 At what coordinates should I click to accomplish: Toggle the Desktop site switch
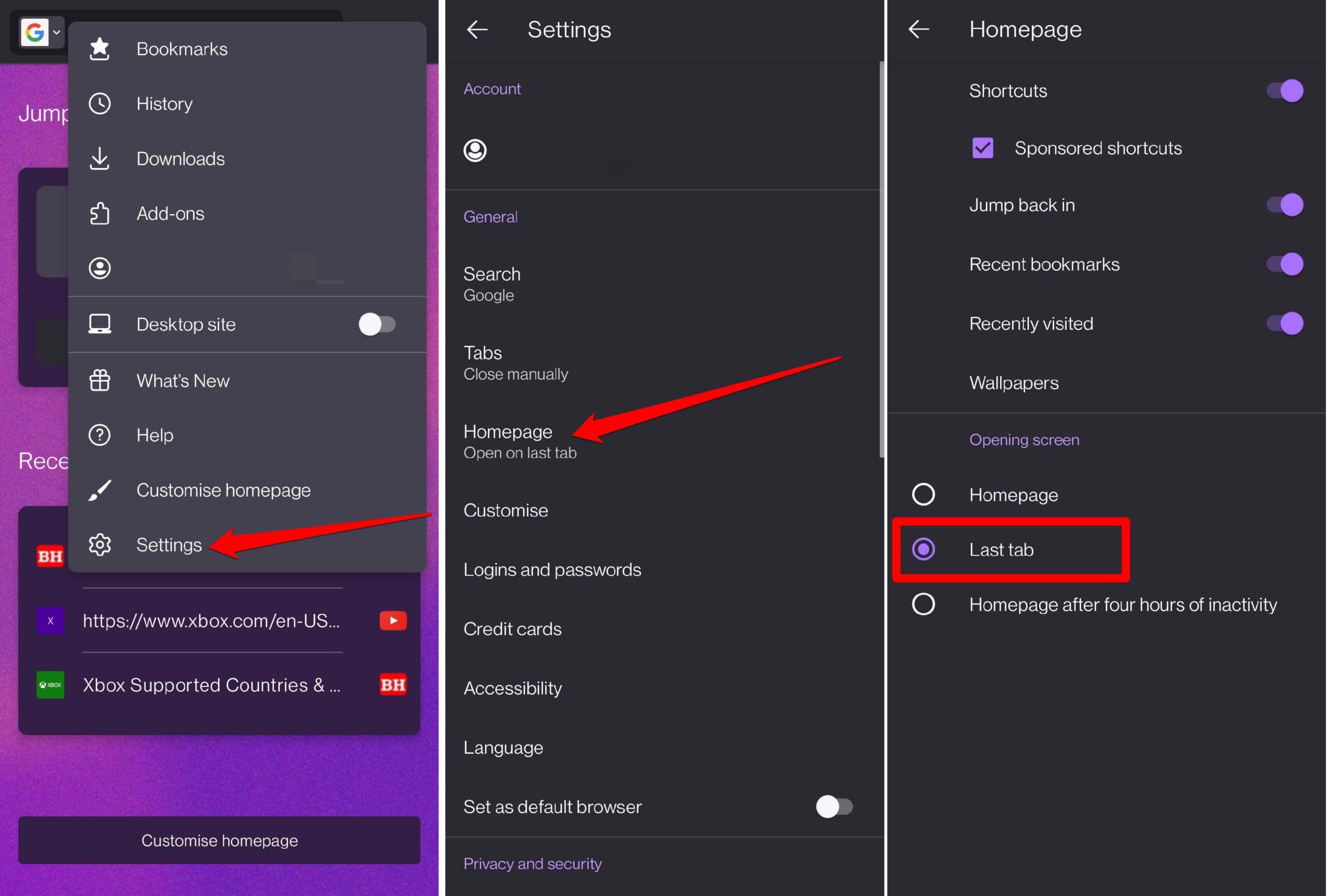point(377,325)
